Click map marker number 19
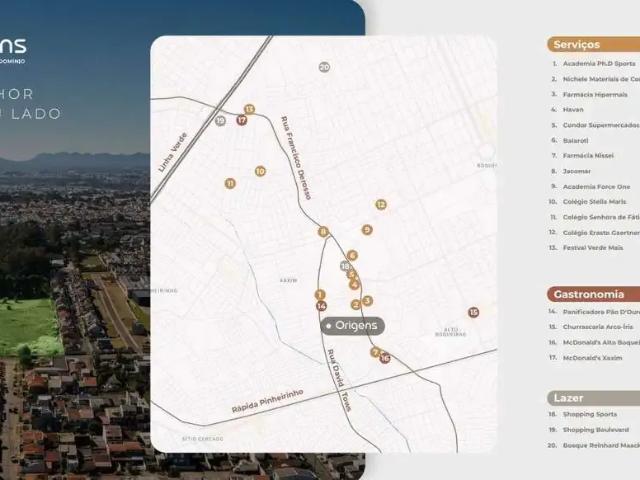Screen dimensions: 640x480 pos(220,120)
